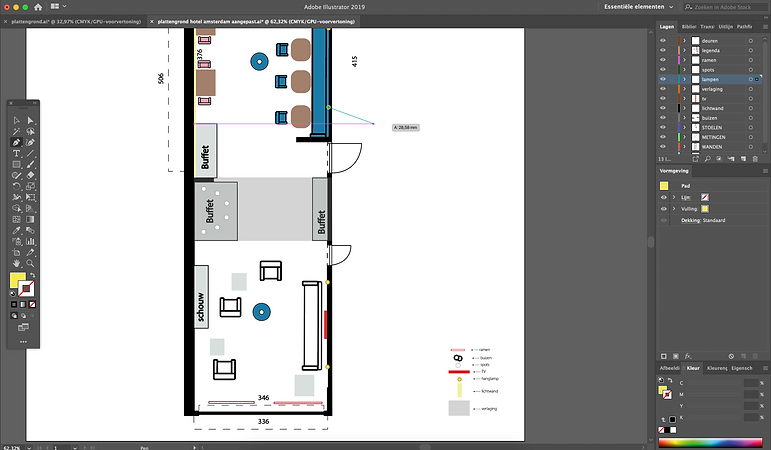Hide the verlaging layer

[x=663, y=89]
